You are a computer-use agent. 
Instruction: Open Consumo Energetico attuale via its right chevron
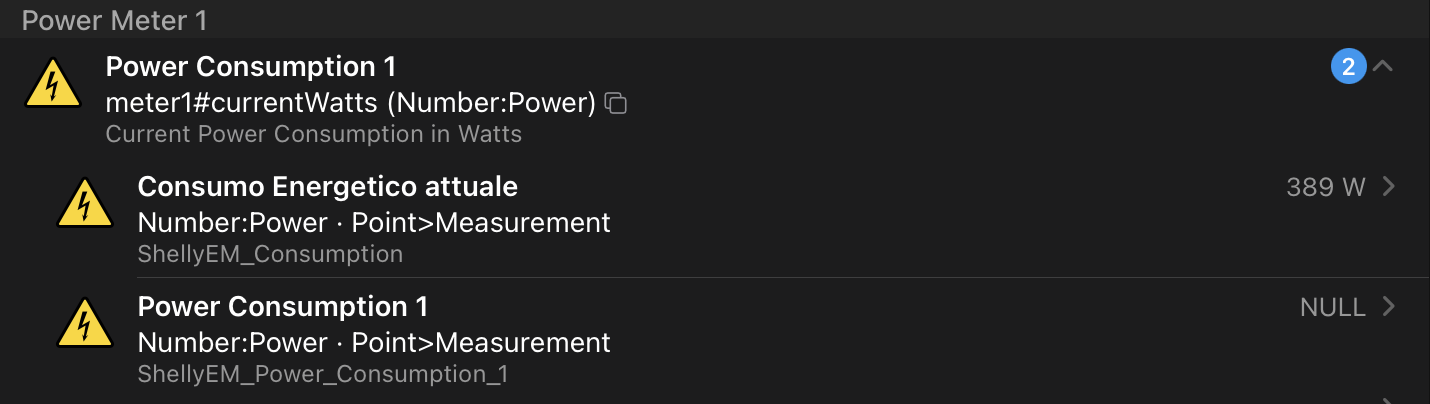1388,187
